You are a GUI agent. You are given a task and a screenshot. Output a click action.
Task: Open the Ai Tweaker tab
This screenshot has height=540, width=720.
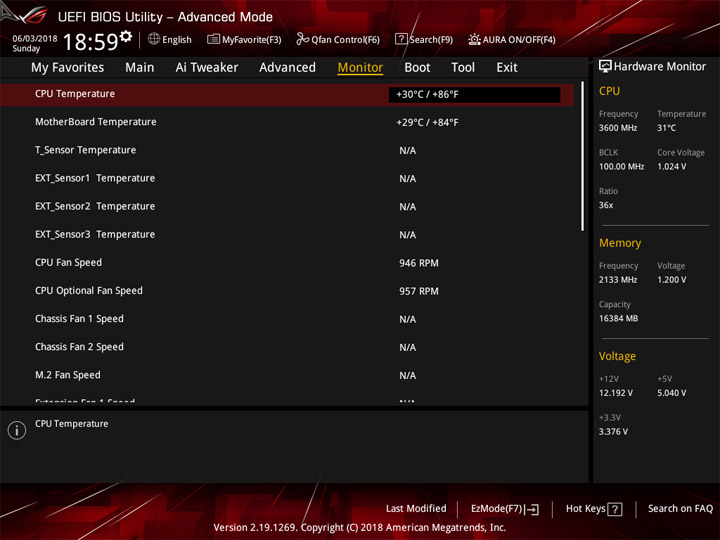207,68
